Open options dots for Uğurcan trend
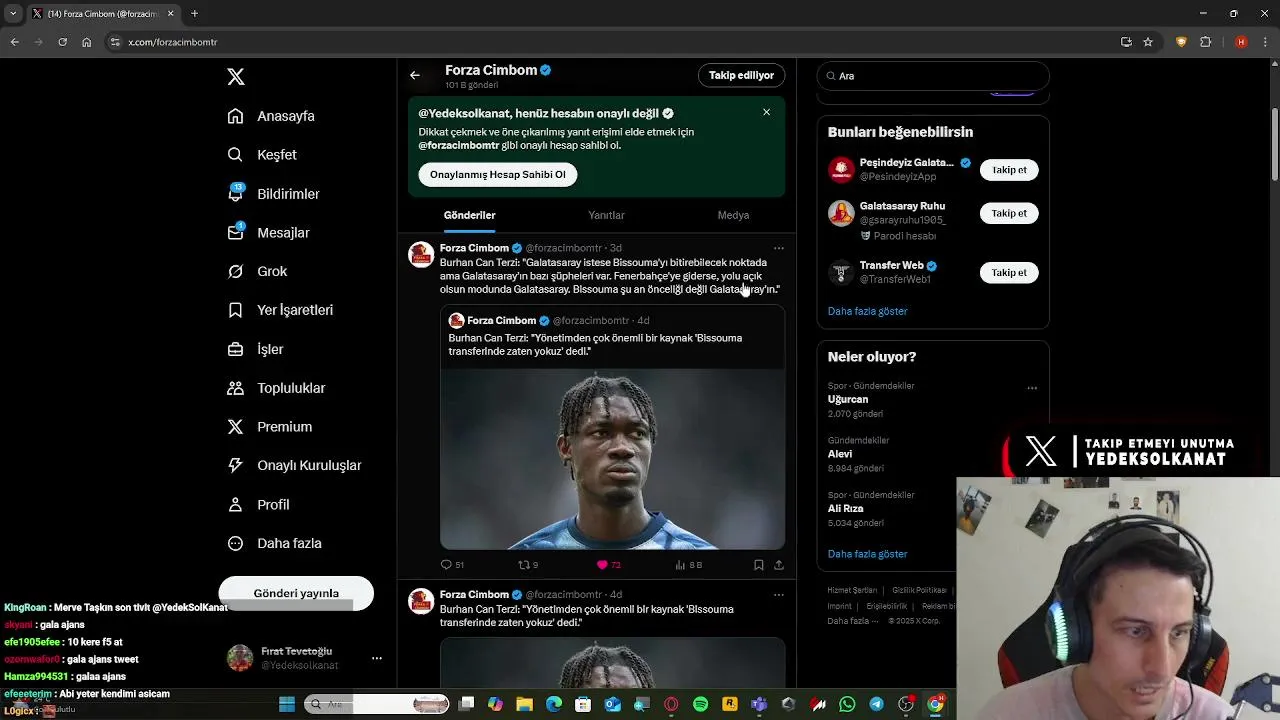This screenshot has width=1280, height=720. [1032, 388]
